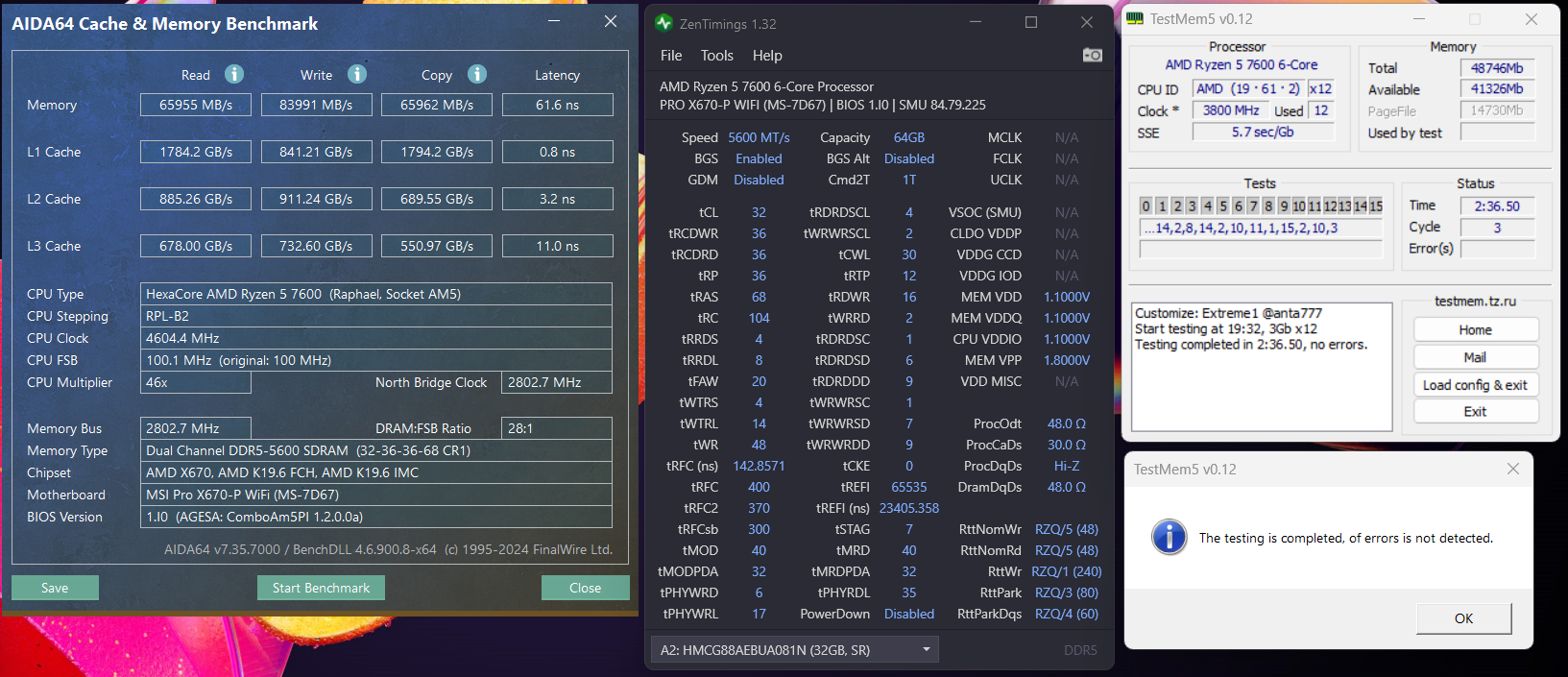Click the MEM VPP value 1.8000V
The width and height of the screenshot is (1568, 677).
tap(1067, 360)
